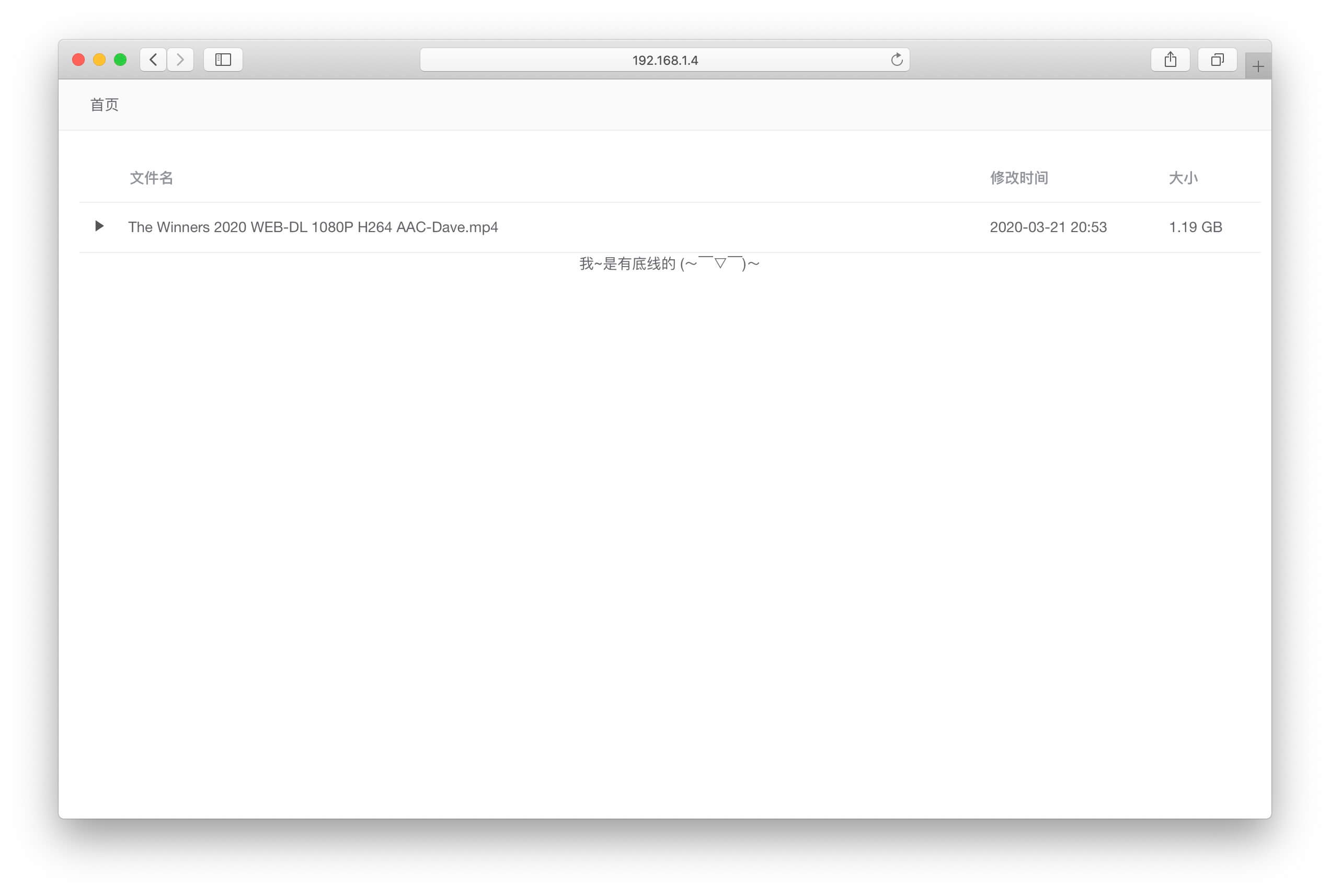
Task: Click the Safari back arrow button
Action: pyautogui.click(x=153, y=60)
